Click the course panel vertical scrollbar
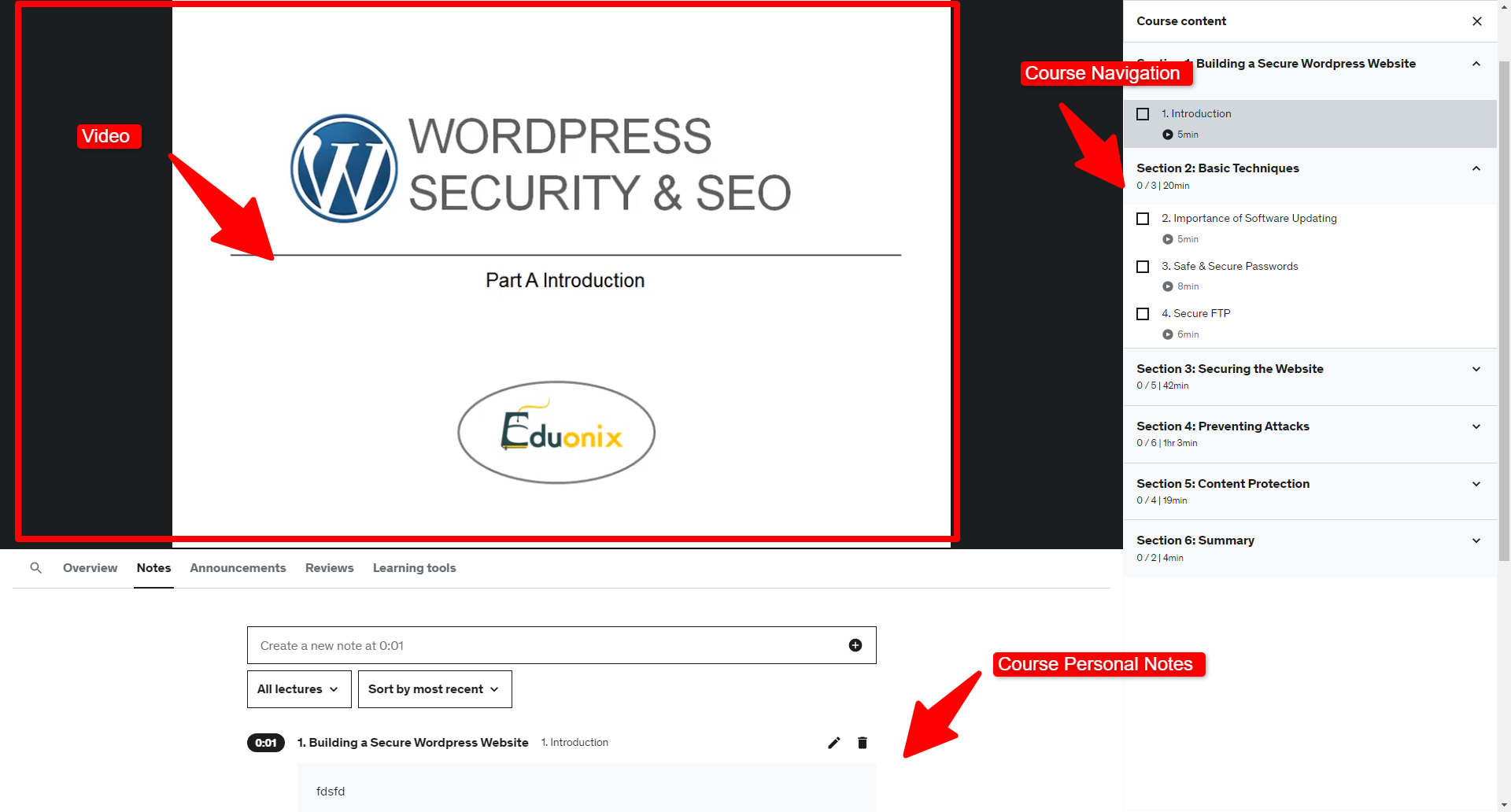The image size is (1511, 812). point(1504,311)
